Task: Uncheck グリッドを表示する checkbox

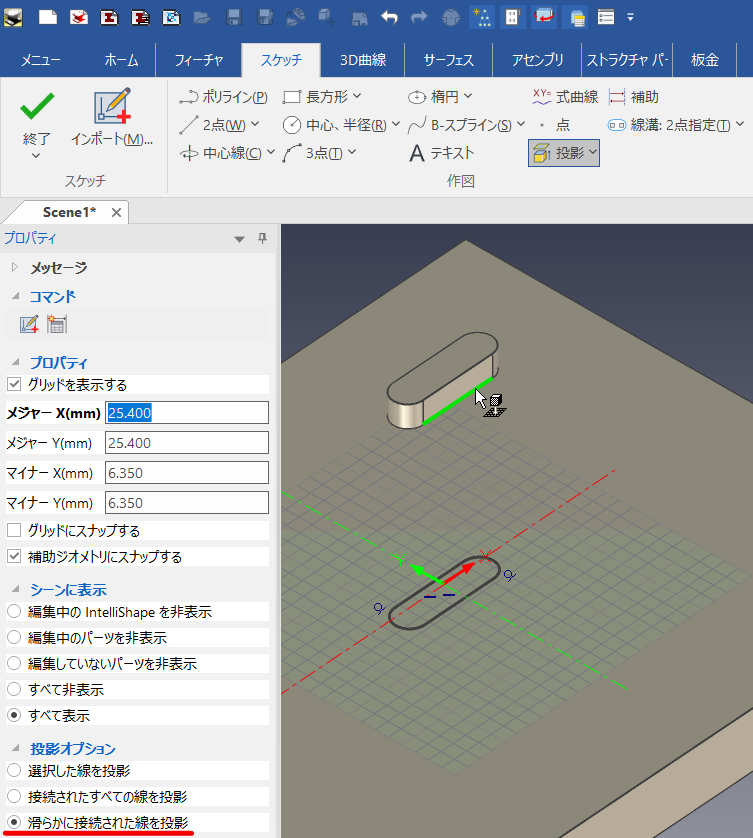Action: point(14,384)
